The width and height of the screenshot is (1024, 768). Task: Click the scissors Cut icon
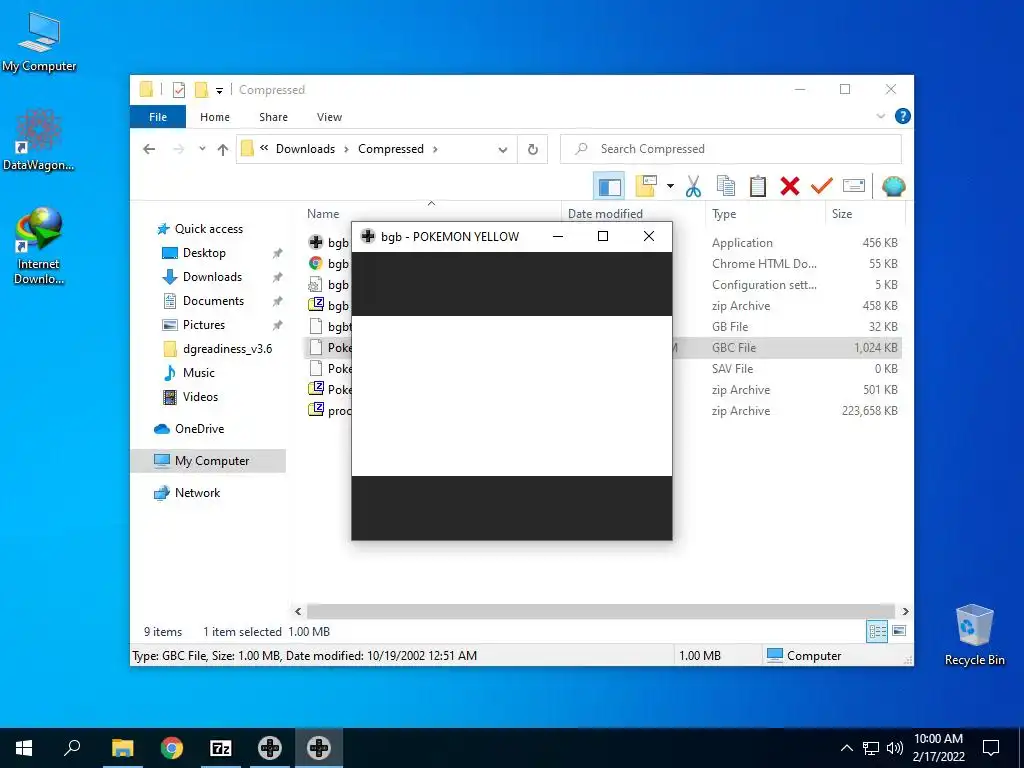pos(693,186)
